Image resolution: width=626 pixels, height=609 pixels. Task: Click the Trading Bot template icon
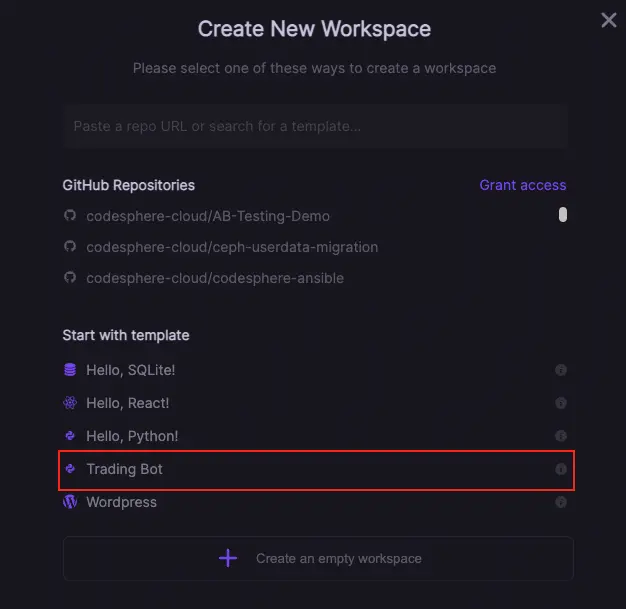(x=70, y=469)
